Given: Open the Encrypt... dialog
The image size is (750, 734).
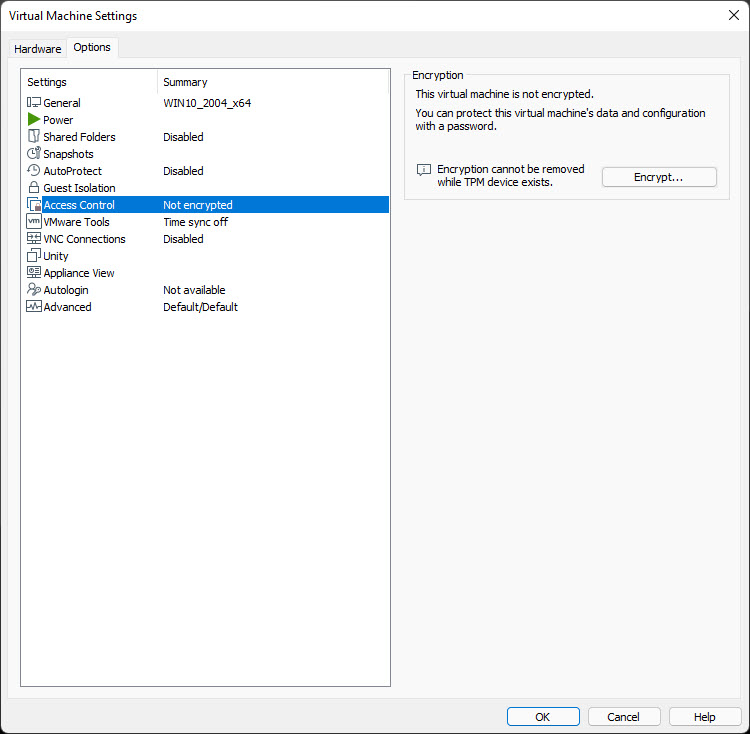Looking at the screenshot, I should click(x=659, y=177).
